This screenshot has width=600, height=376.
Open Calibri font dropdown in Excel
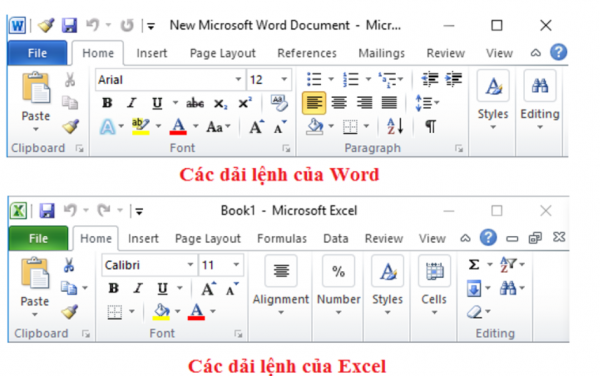click(x=190, y=265)
